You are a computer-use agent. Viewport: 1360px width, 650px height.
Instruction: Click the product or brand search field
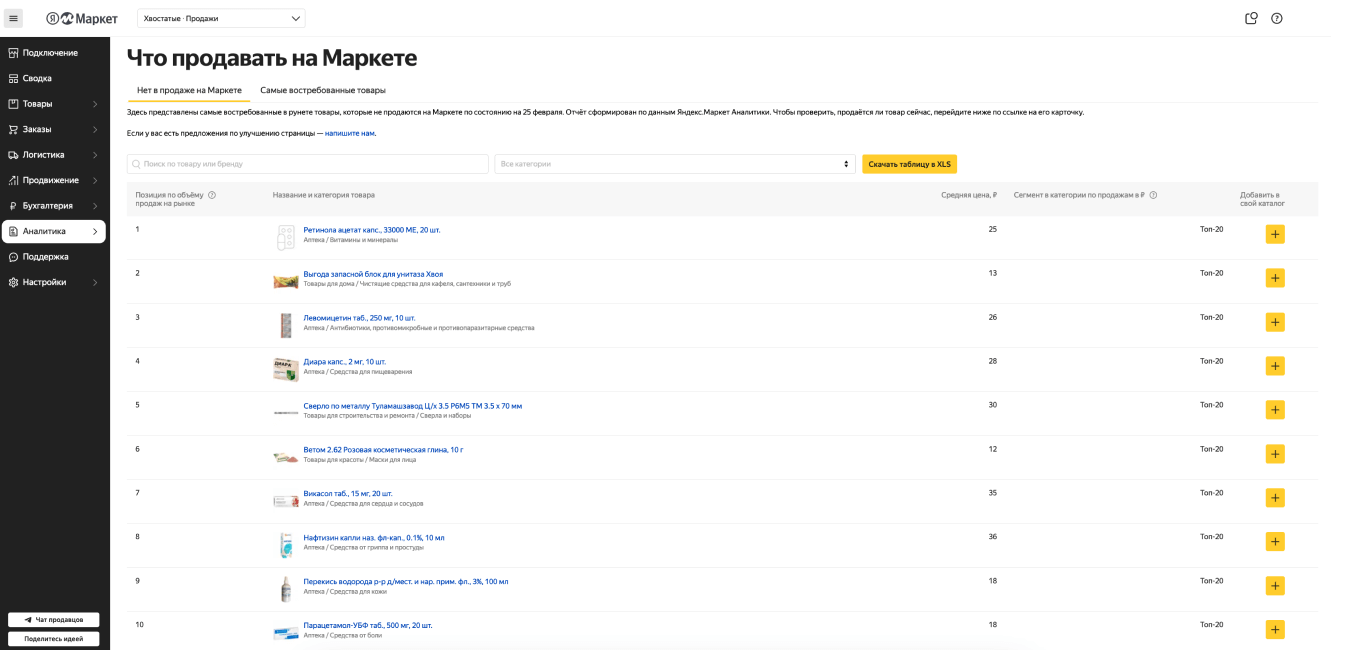(x=308, y=164)
